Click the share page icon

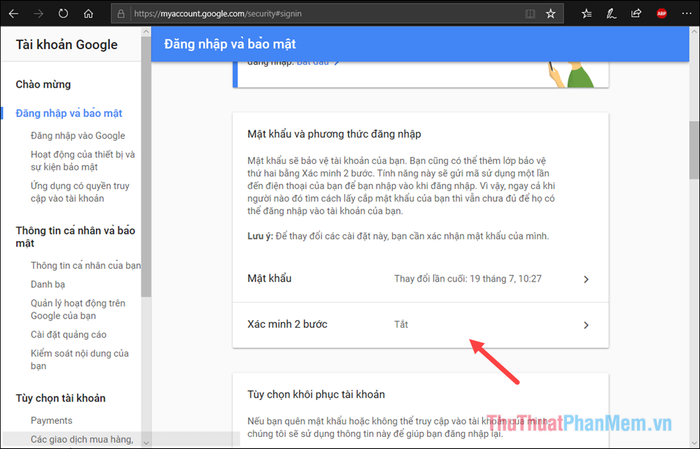coord(636,14)
